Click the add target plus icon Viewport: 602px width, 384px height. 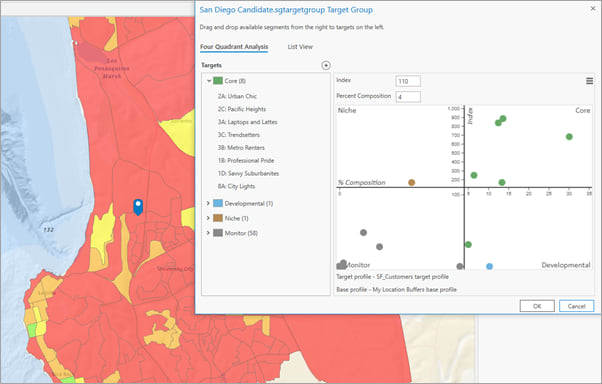click(x=326, y=65)
